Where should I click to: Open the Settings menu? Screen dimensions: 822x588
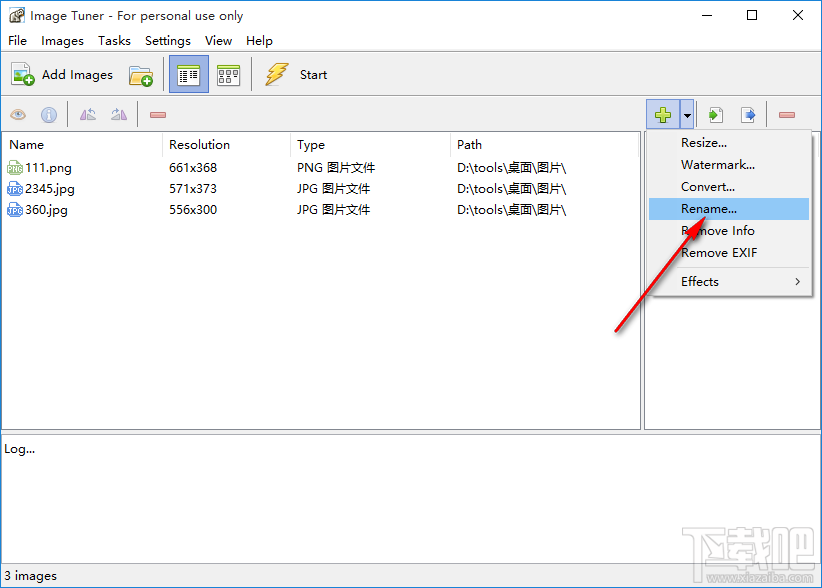(x=168, y=41)
